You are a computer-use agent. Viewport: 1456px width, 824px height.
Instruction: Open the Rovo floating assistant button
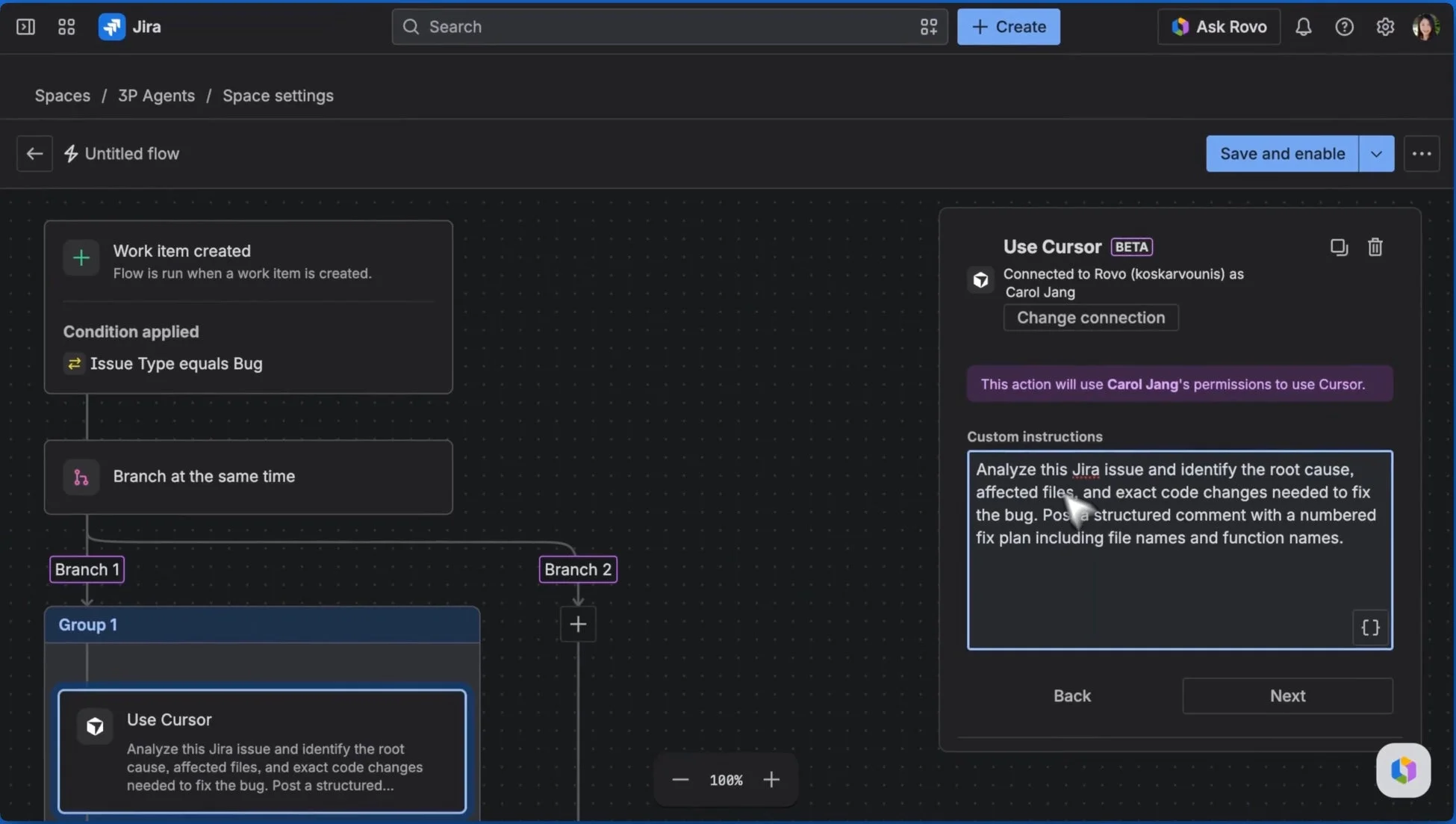point(1403,770)
